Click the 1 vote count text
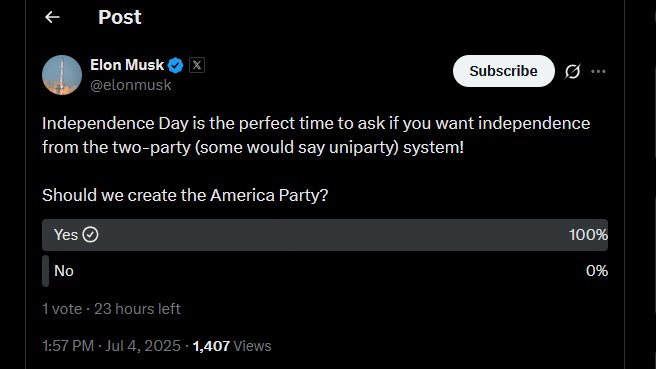This screenshot has width=656, height=369. [62, 309]
